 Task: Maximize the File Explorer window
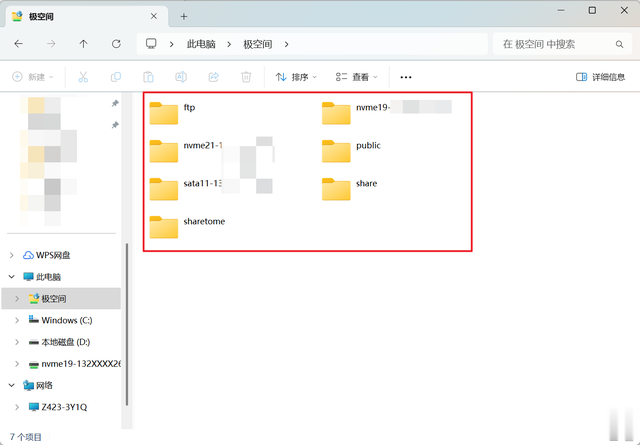(592, 11)
